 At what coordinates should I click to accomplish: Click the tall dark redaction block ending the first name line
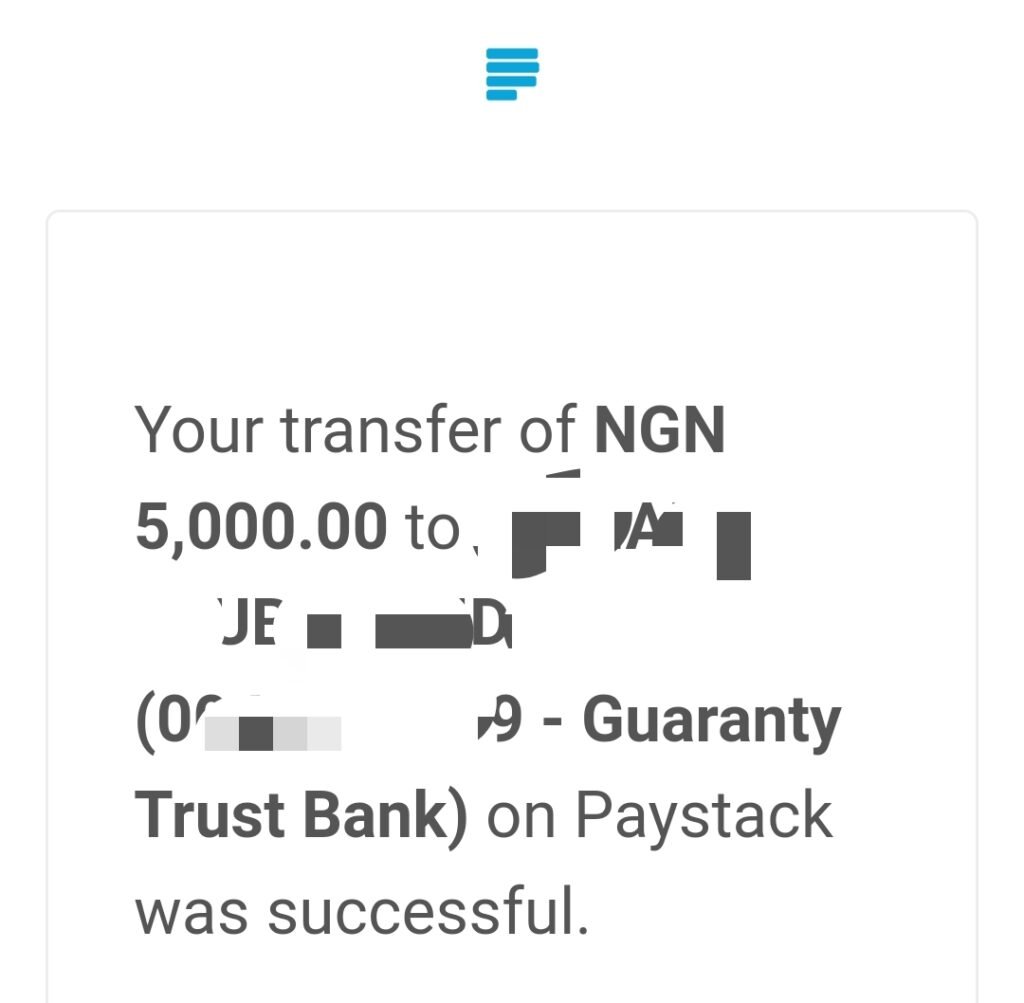(x=733, y=546)
